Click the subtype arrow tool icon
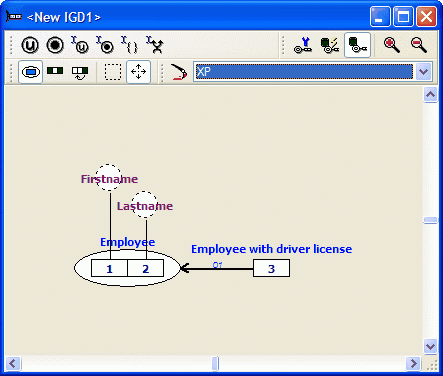This screenshot has width=443, height=376. (178, 72)
